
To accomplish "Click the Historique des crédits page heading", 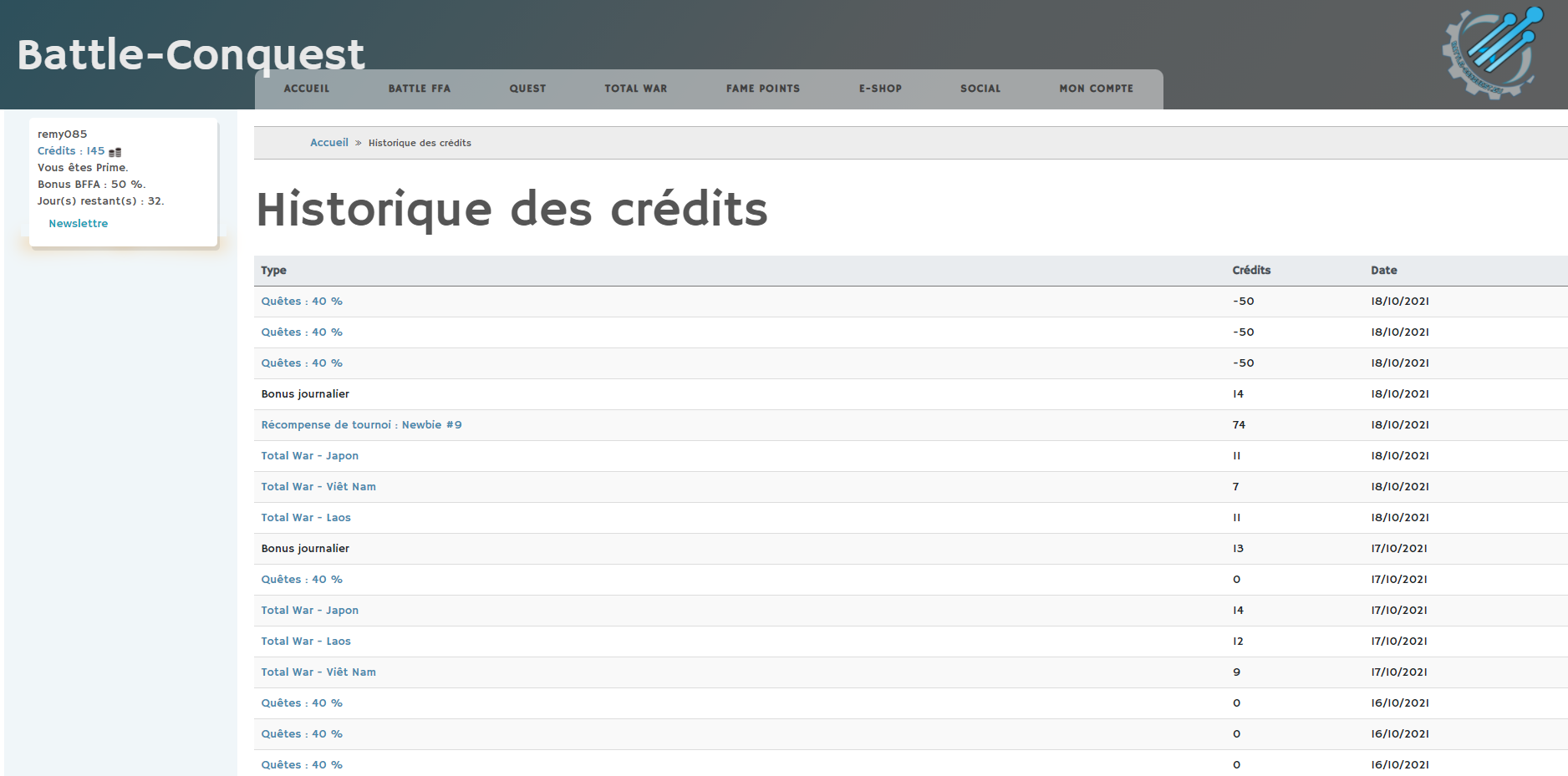I will (512, 209).
